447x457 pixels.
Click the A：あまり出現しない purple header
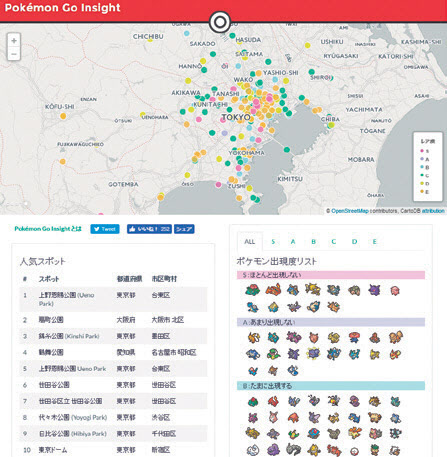click(331, 322)
